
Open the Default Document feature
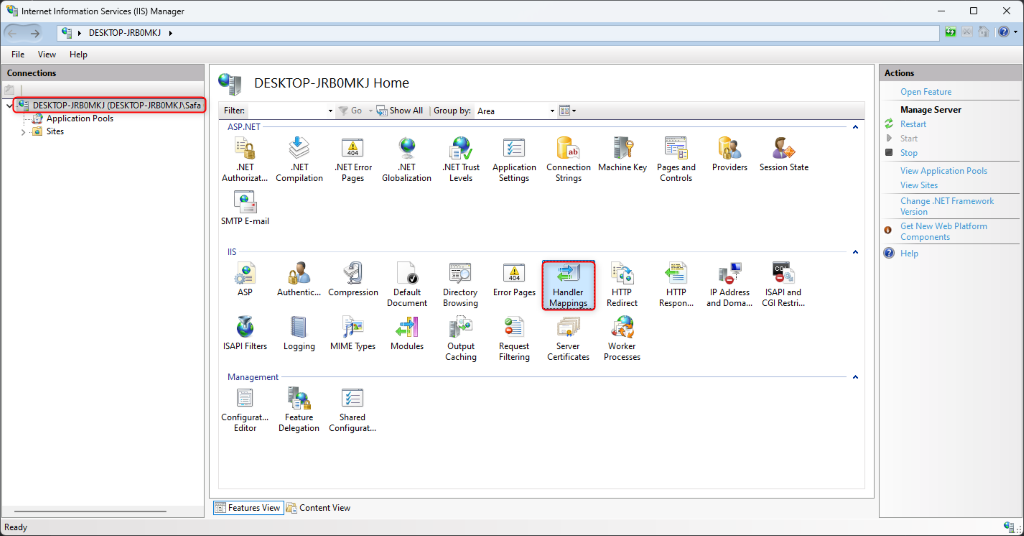(406, 285)
